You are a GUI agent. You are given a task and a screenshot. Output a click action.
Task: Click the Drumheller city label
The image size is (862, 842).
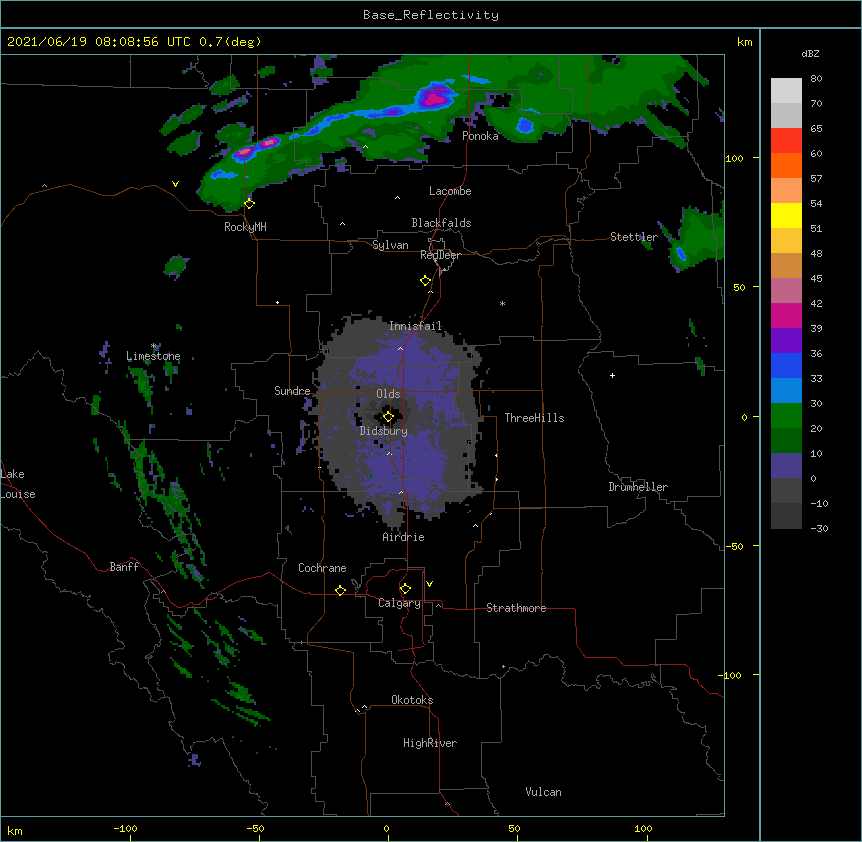point(638,487)
